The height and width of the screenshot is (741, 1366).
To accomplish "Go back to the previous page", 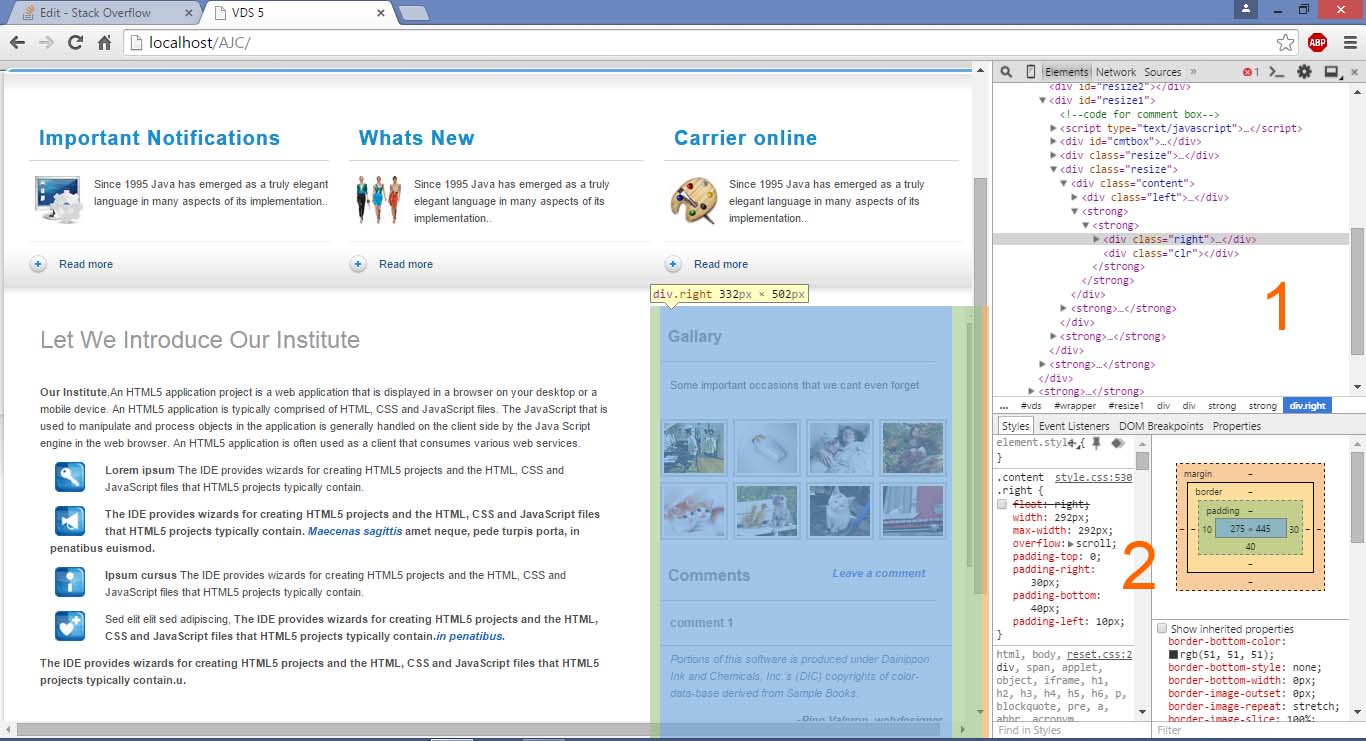I will [17, 43].
